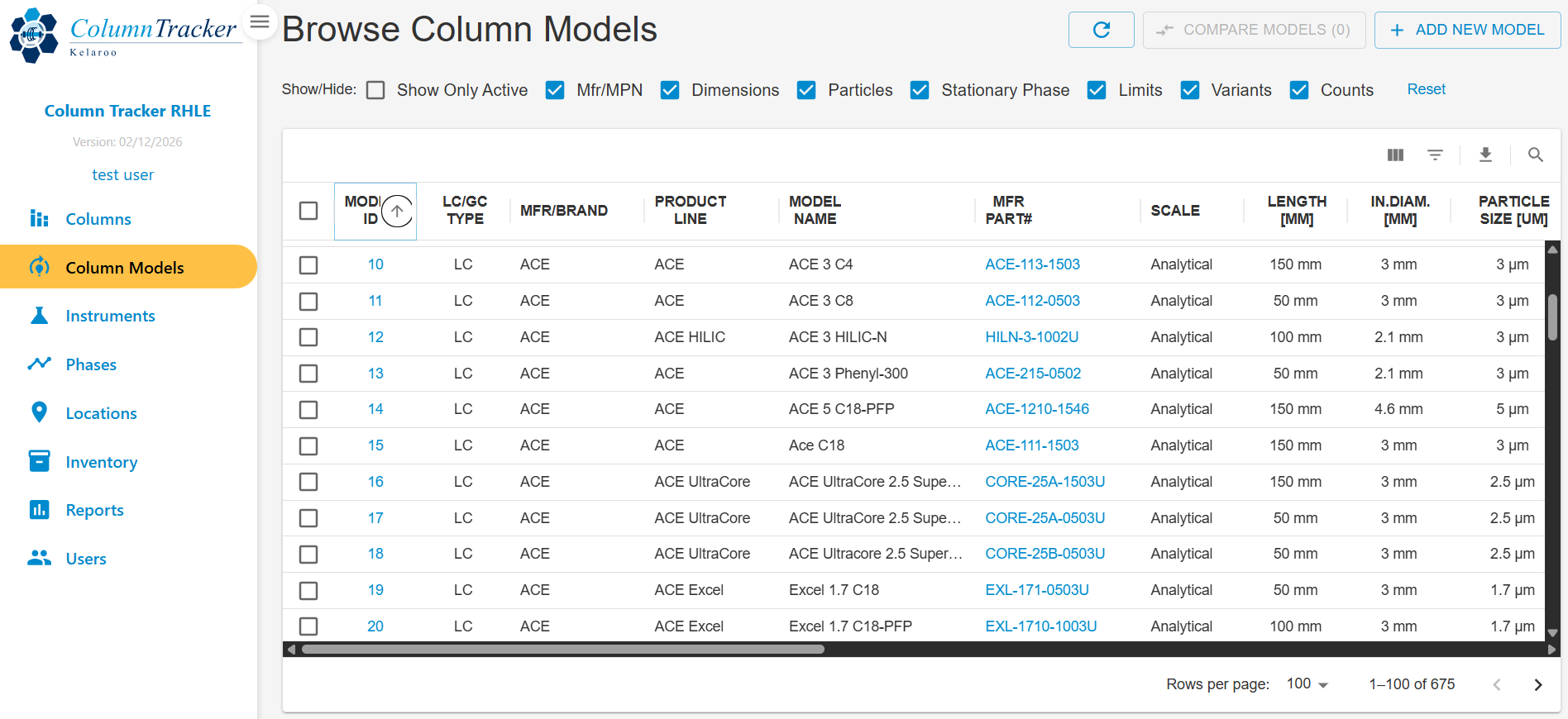Open part number link ACE-113-1503
This screenshot has height=719, width=1568.
tap(1032, 264)
